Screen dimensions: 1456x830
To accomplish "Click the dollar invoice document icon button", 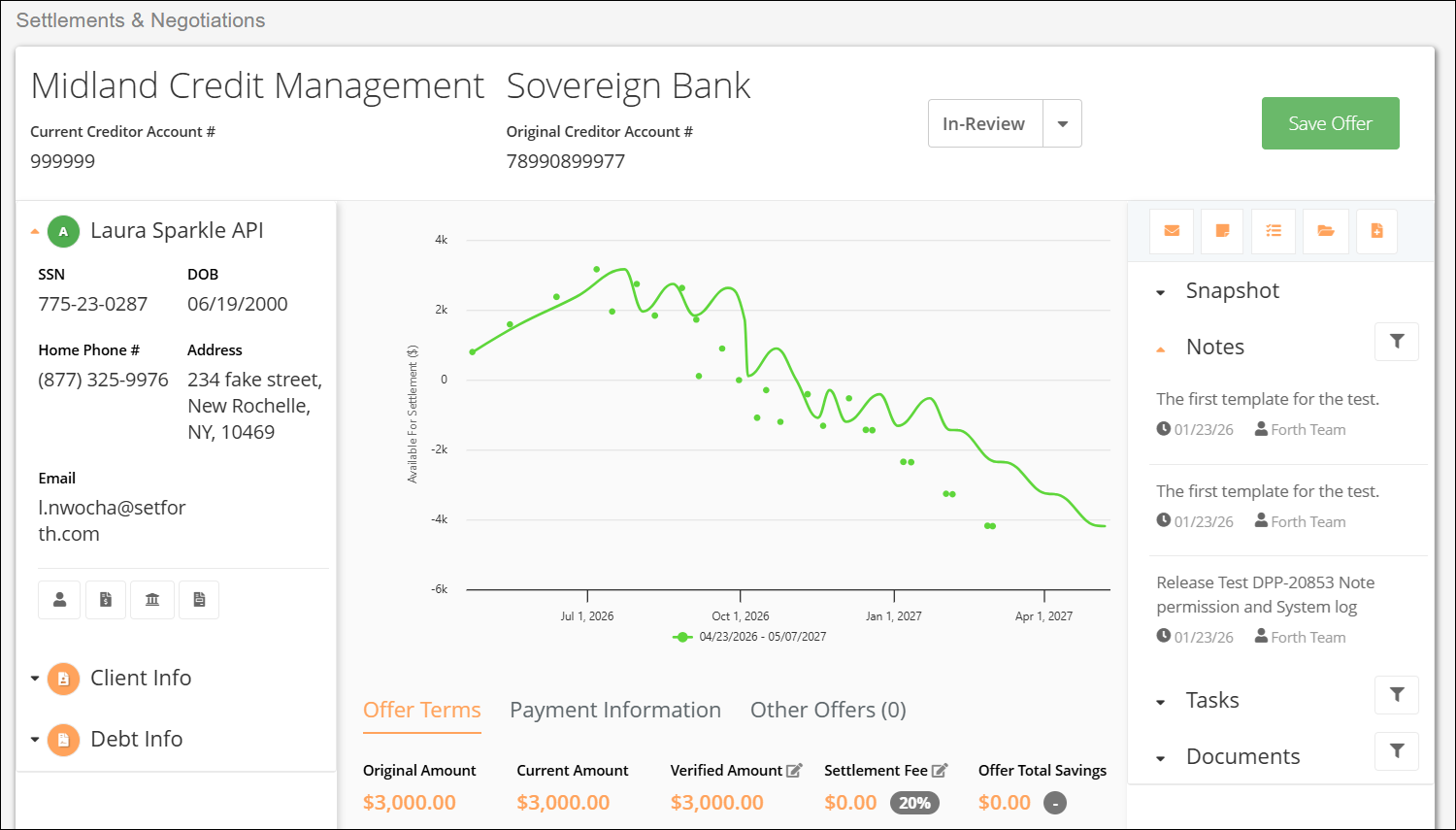I will tap(106, 600).
